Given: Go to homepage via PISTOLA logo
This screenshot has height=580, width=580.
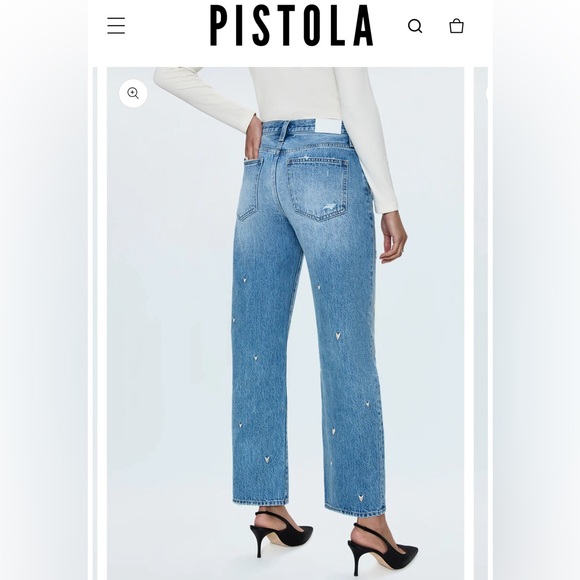Looking at the screenshot, I should 291,25.
